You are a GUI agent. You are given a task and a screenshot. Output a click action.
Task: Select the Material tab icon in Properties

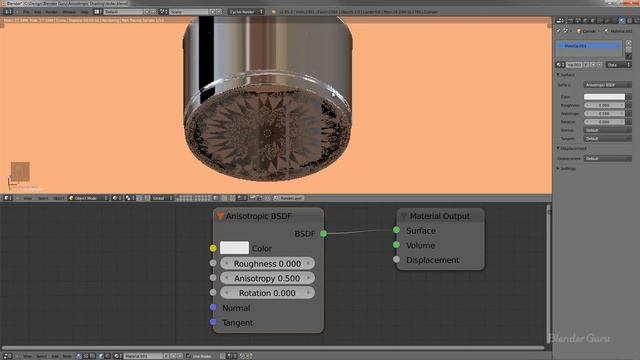pos(622,20)
